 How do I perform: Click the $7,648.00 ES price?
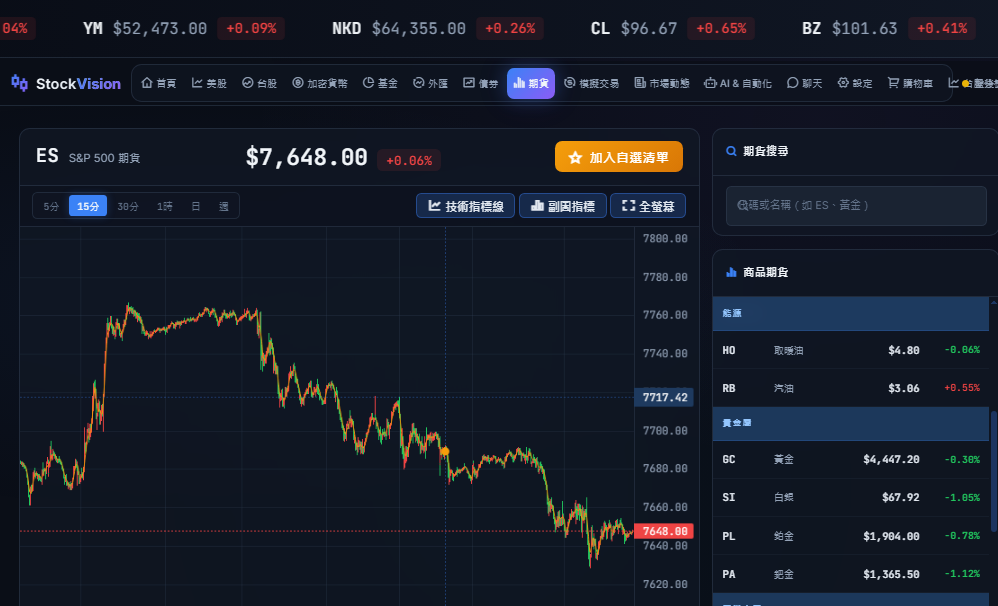coord(306,157)
